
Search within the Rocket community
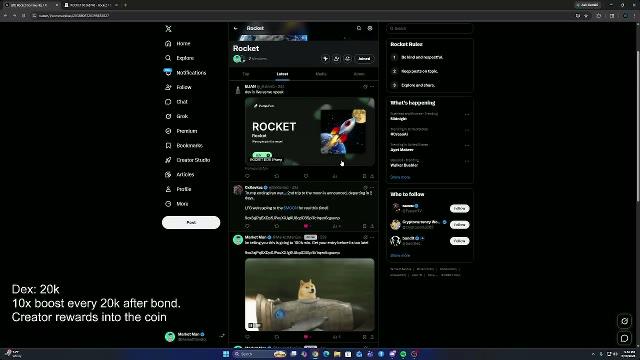[x=359, y=28]
